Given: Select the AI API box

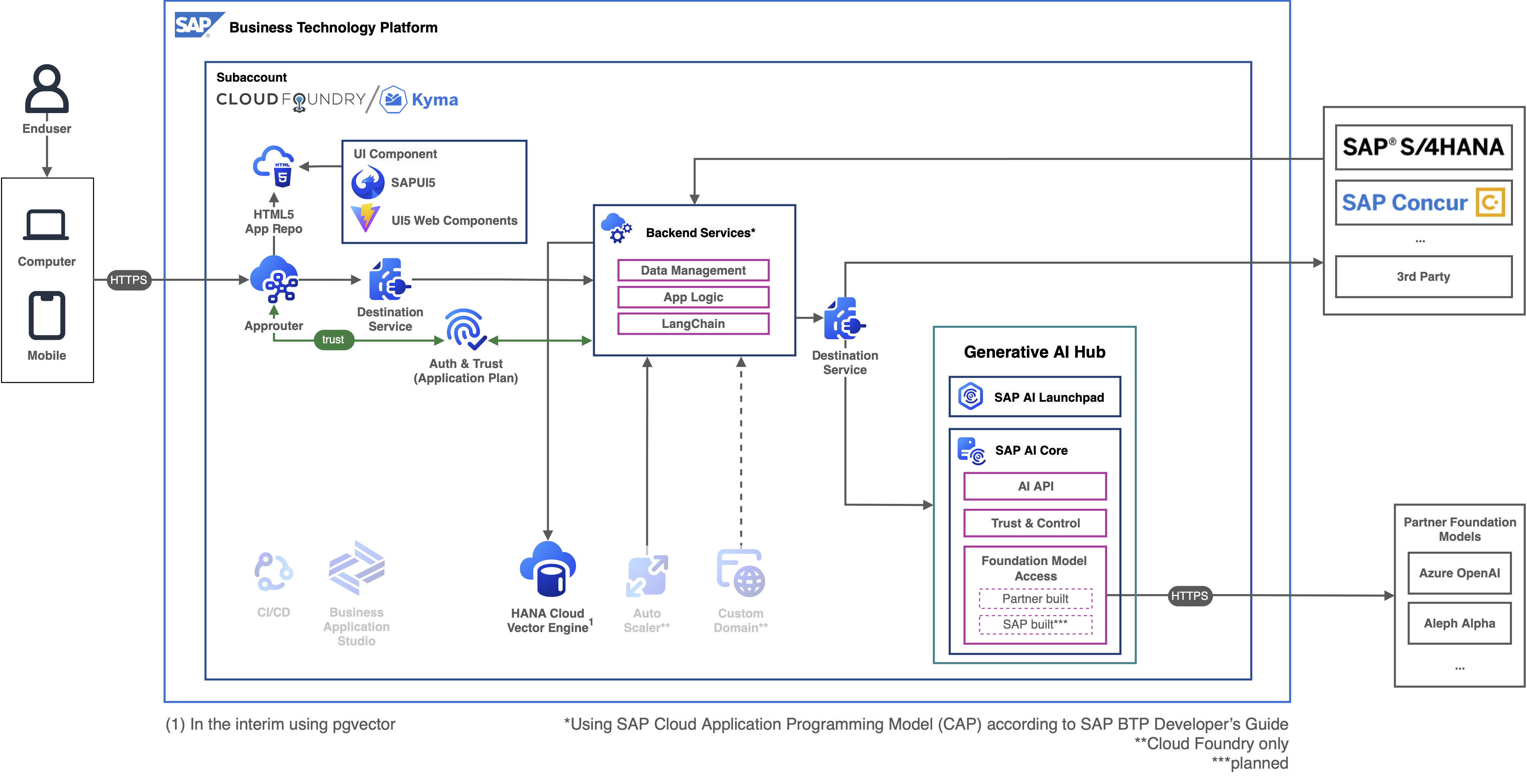Looking at the screenshot, I should (x=1035, y=486).
